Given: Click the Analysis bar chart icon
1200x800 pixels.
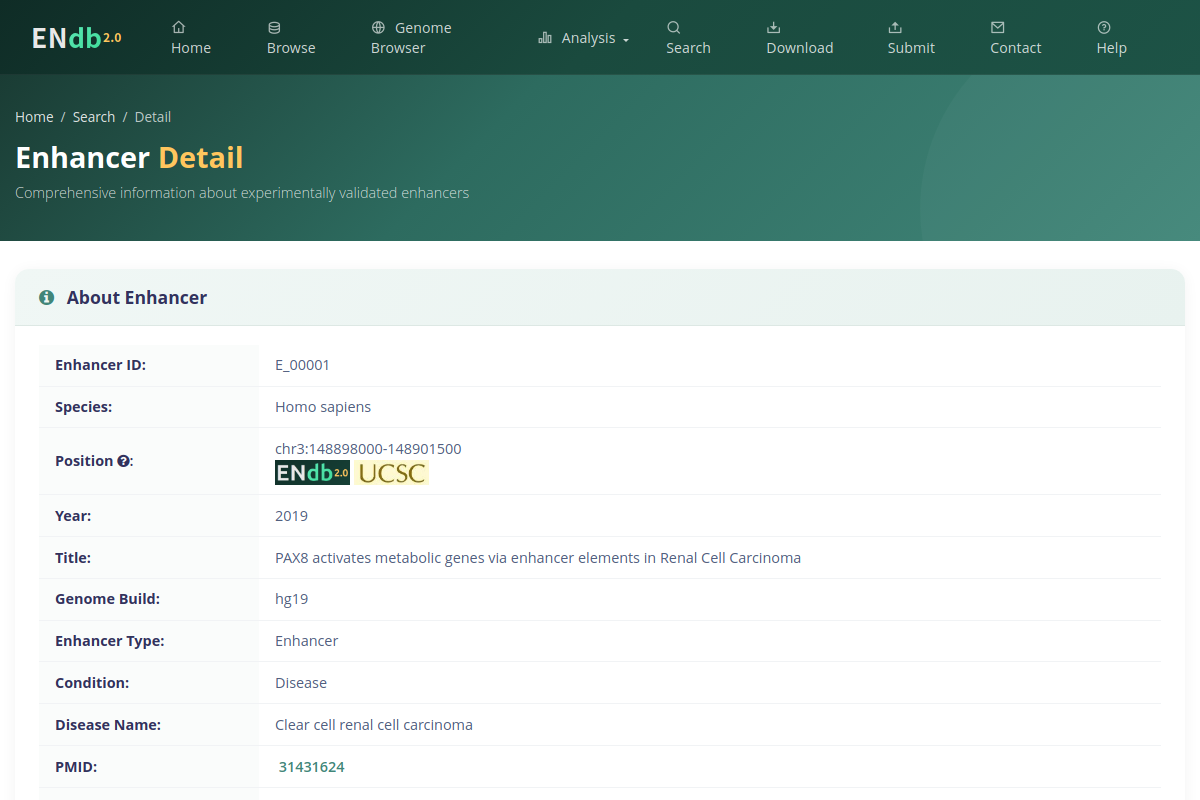Looking at the screenshot, I should coord(545,38).
